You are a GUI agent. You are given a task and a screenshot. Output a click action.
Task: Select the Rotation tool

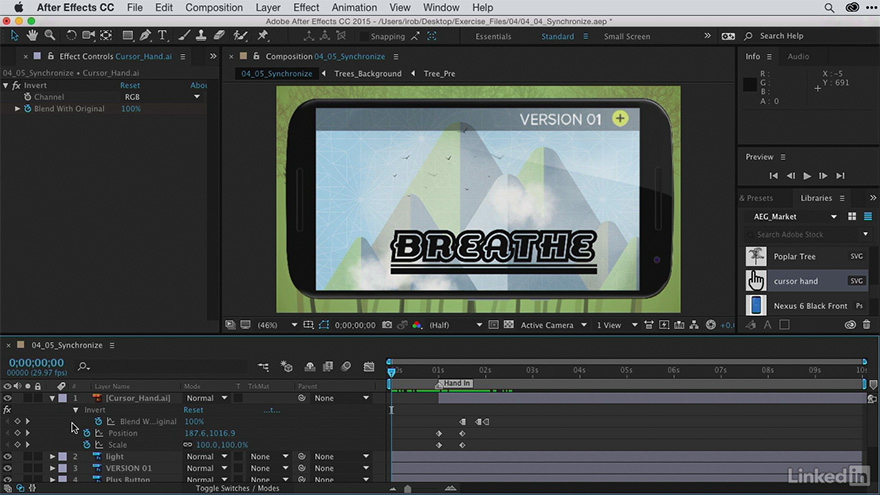[71, 35]
